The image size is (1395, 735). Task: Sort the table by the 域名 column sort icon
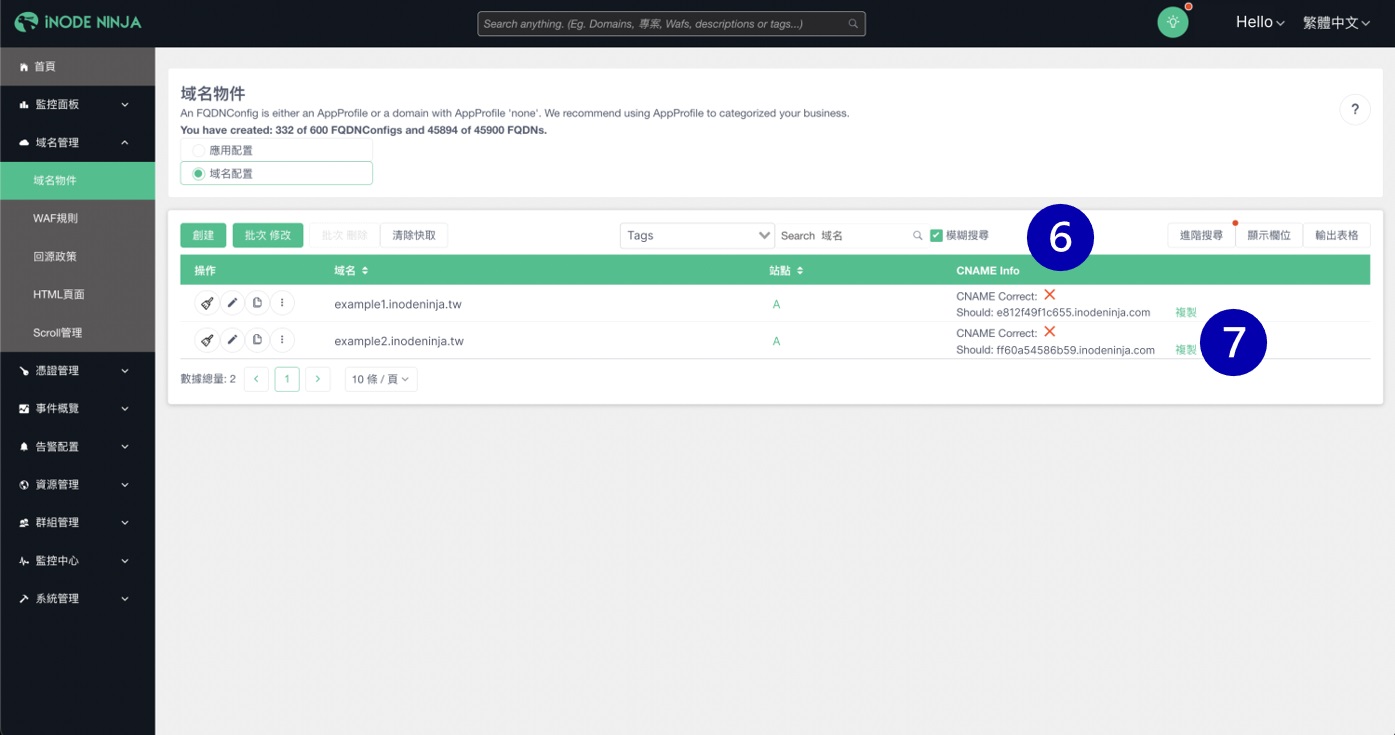(365, 271)
